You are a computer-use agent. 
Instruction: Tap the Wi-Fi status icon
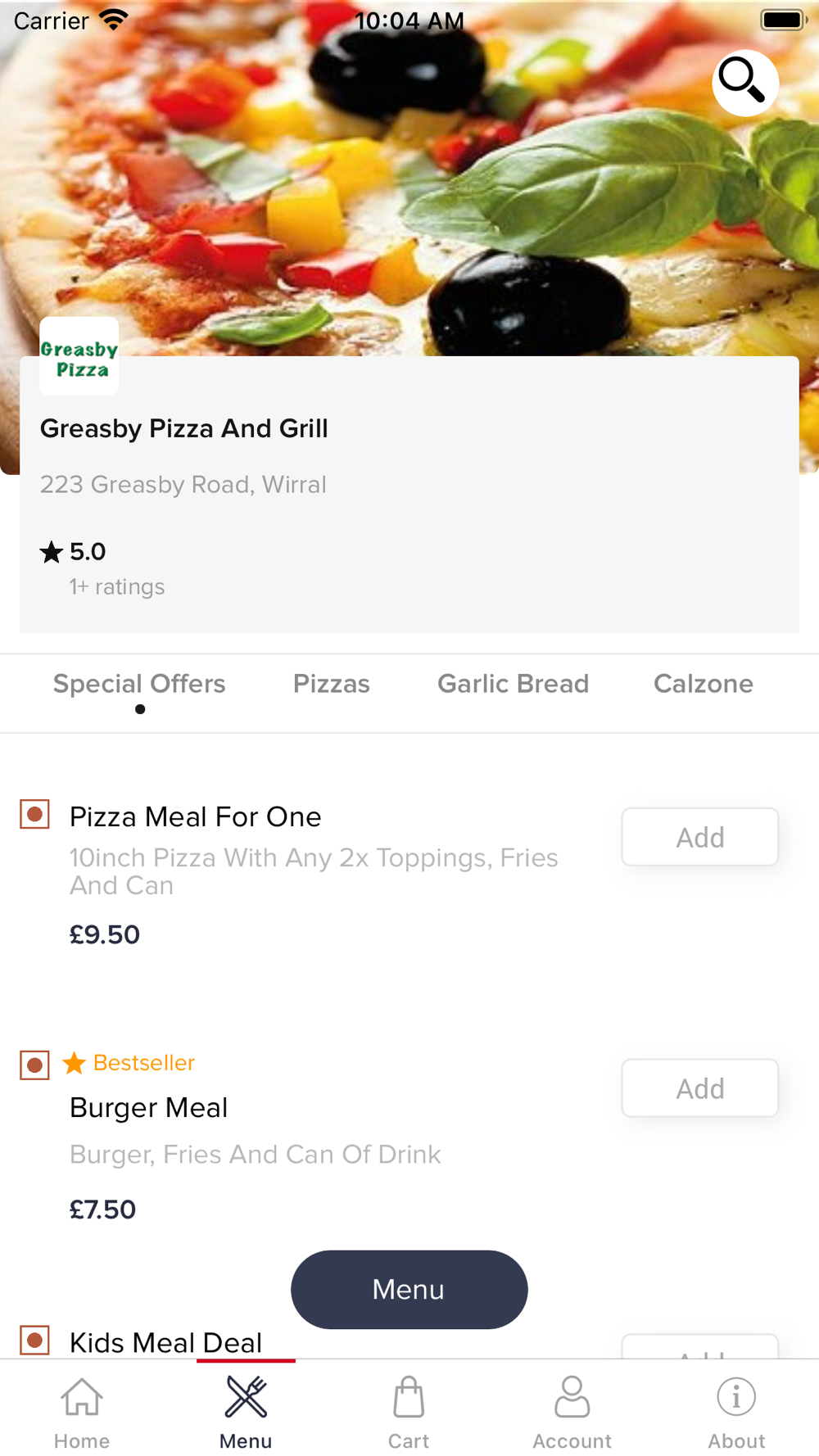tap(114, 20)
